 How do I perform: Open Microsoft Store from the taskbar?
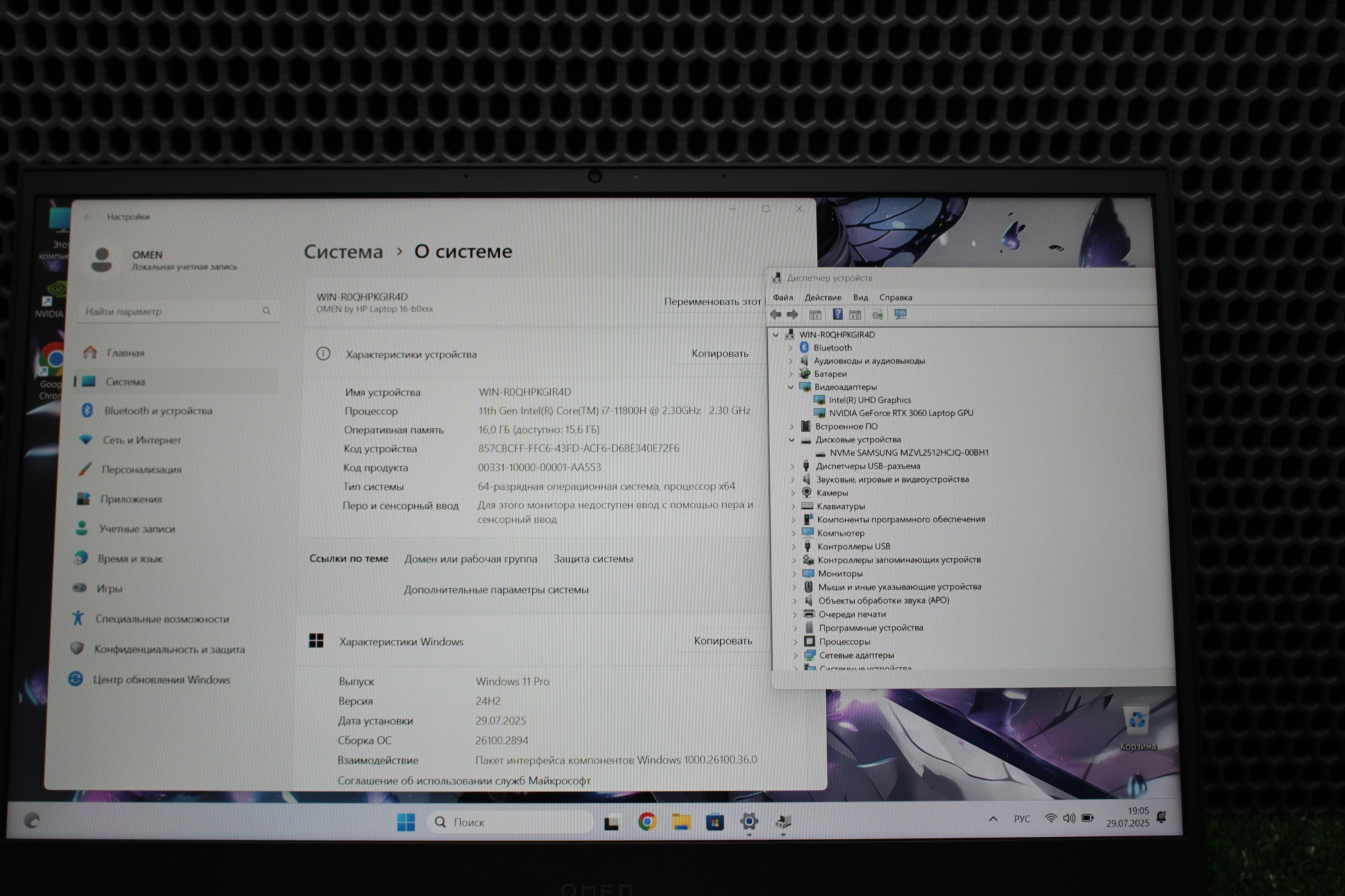click(714, 821)
